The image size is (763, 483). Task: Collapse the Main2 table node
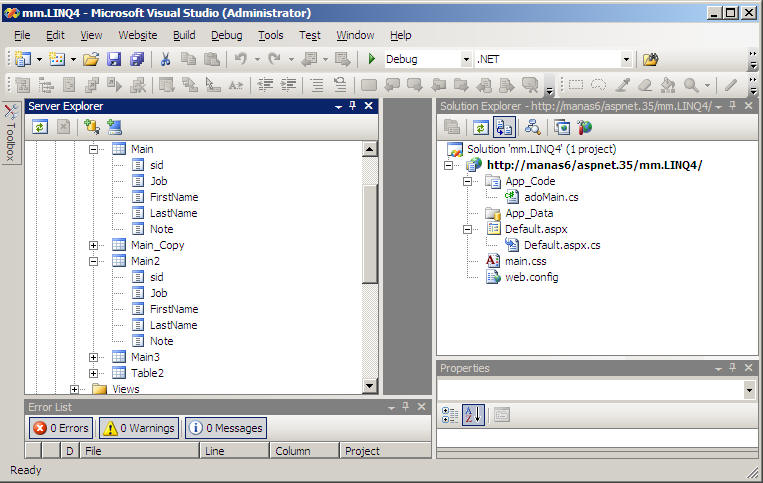93,262
